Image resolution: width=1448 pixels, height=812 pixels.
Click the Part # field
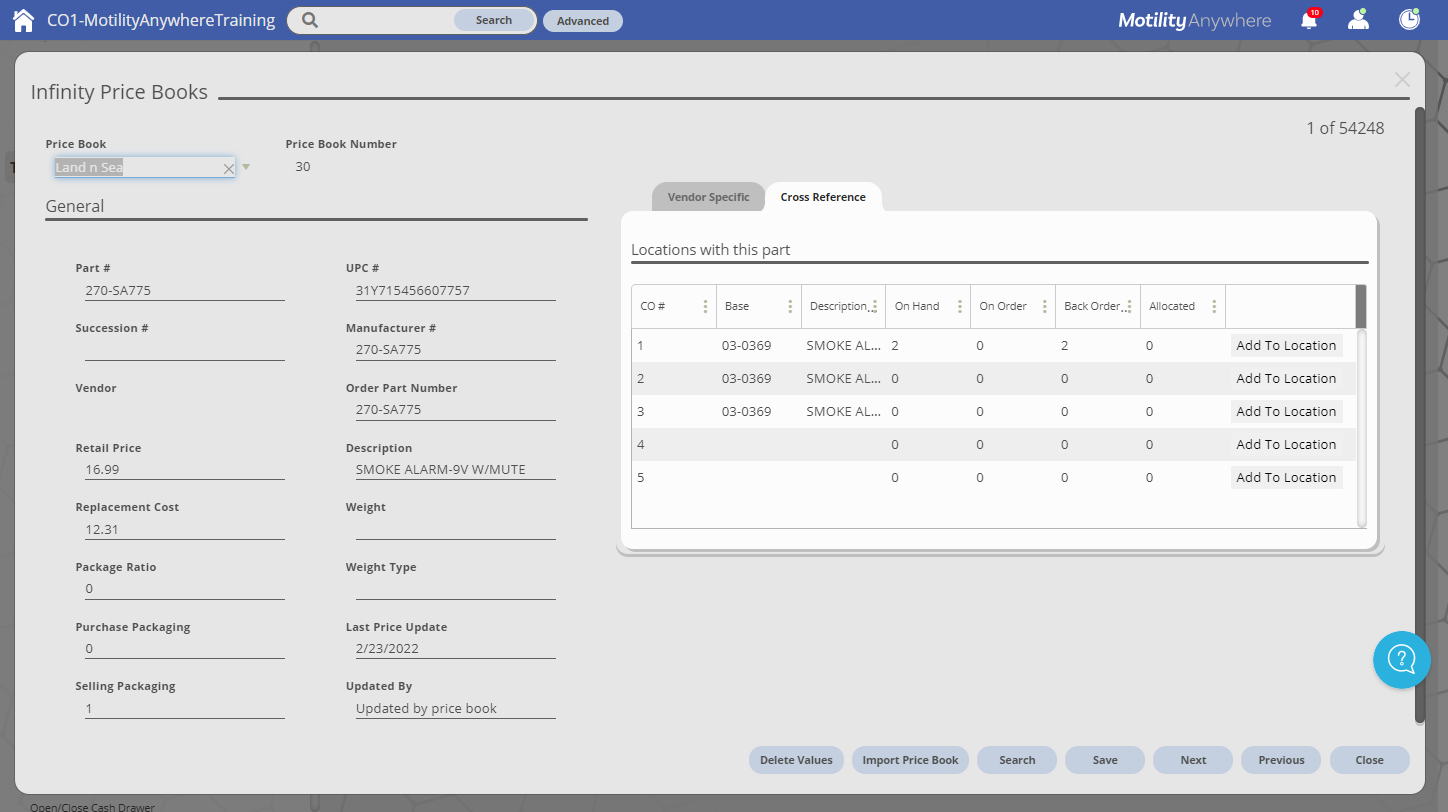(185, 291)
